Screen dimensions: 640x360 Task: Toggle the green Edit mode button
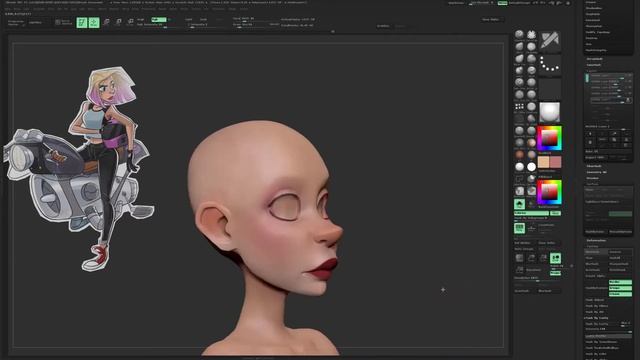coord(82,22)
